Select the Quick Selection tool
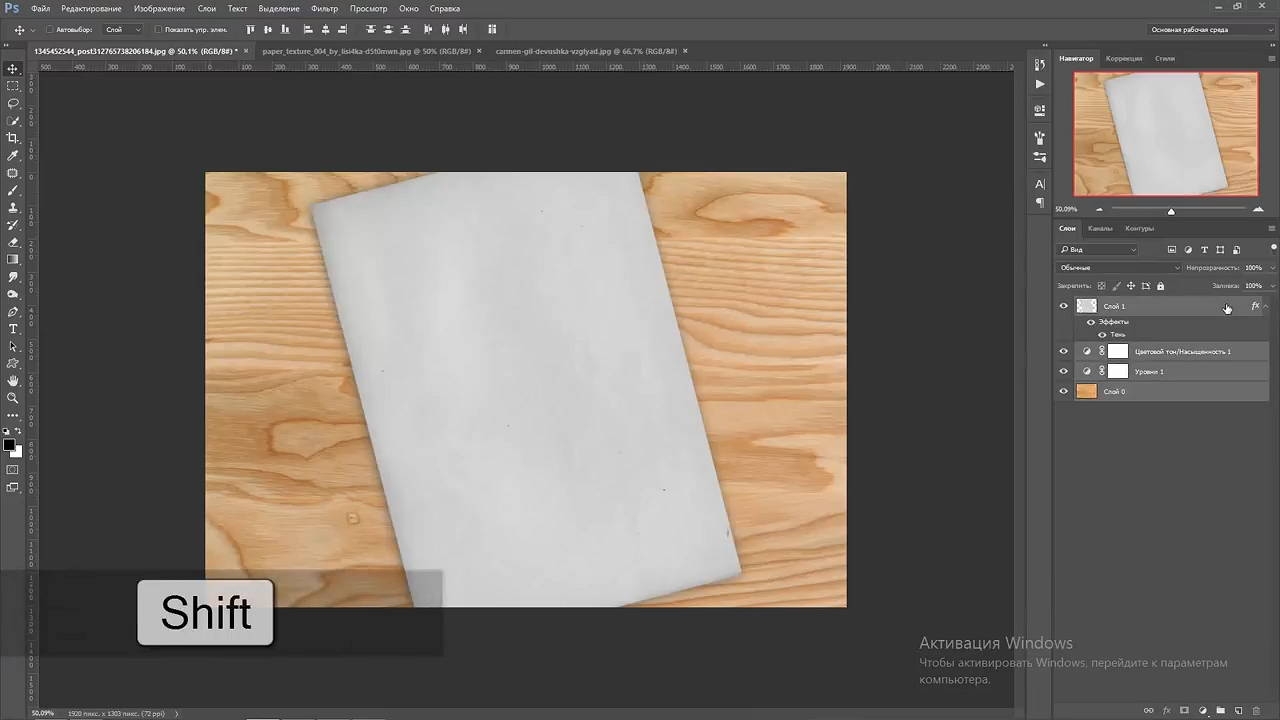 point(13,121)
